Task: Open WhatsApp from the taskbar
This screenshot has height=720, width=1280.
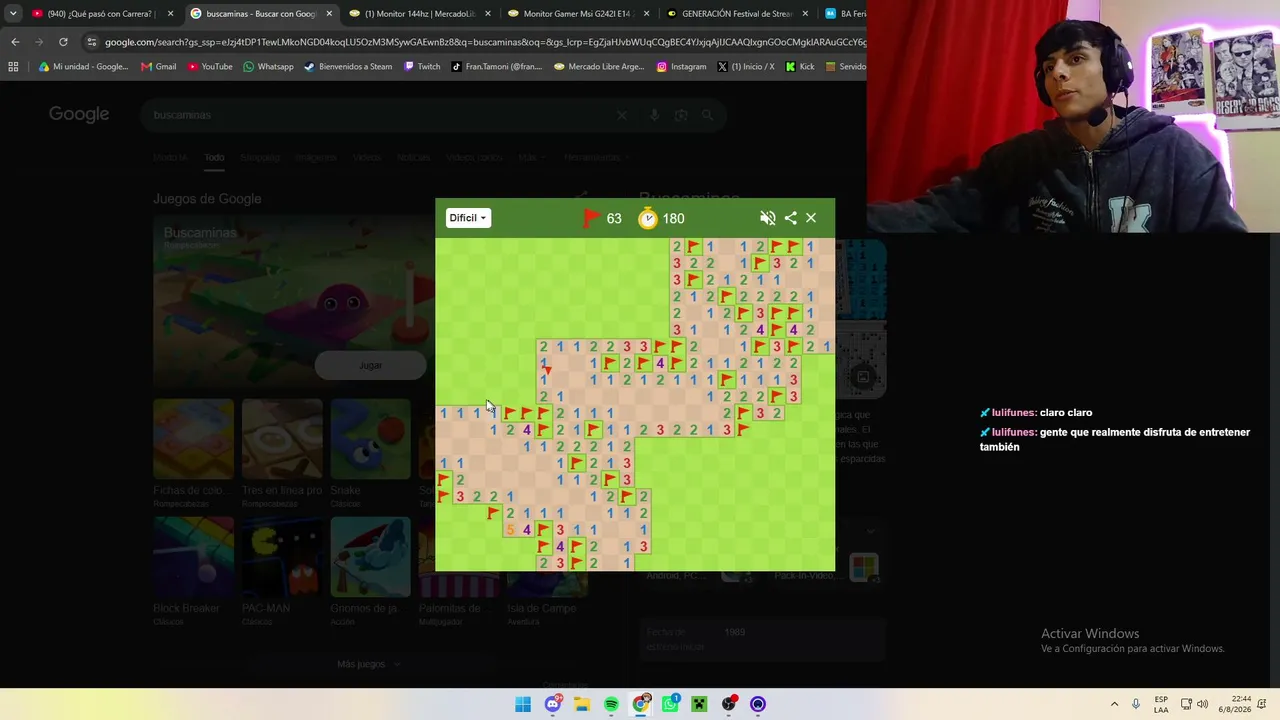Action: [x=670, y=704]
